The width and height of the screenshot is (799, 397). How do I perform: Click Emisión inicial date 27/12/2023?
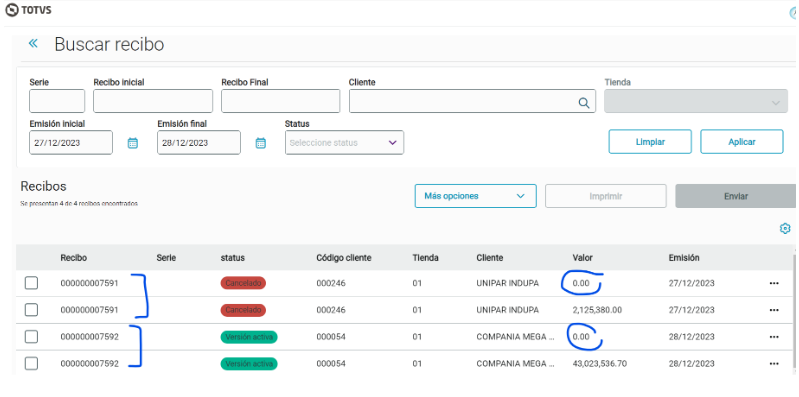click(71, 143)
